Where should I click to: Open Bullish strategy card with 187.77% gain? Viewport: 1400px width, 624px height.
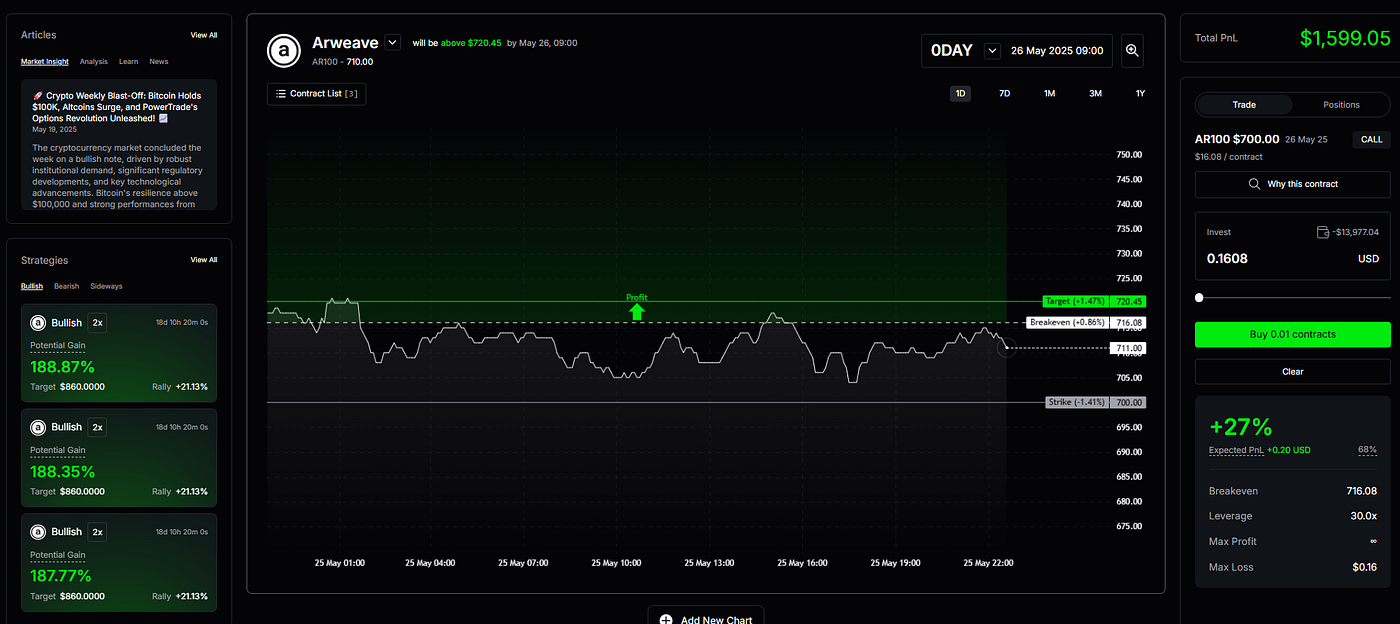119,562
